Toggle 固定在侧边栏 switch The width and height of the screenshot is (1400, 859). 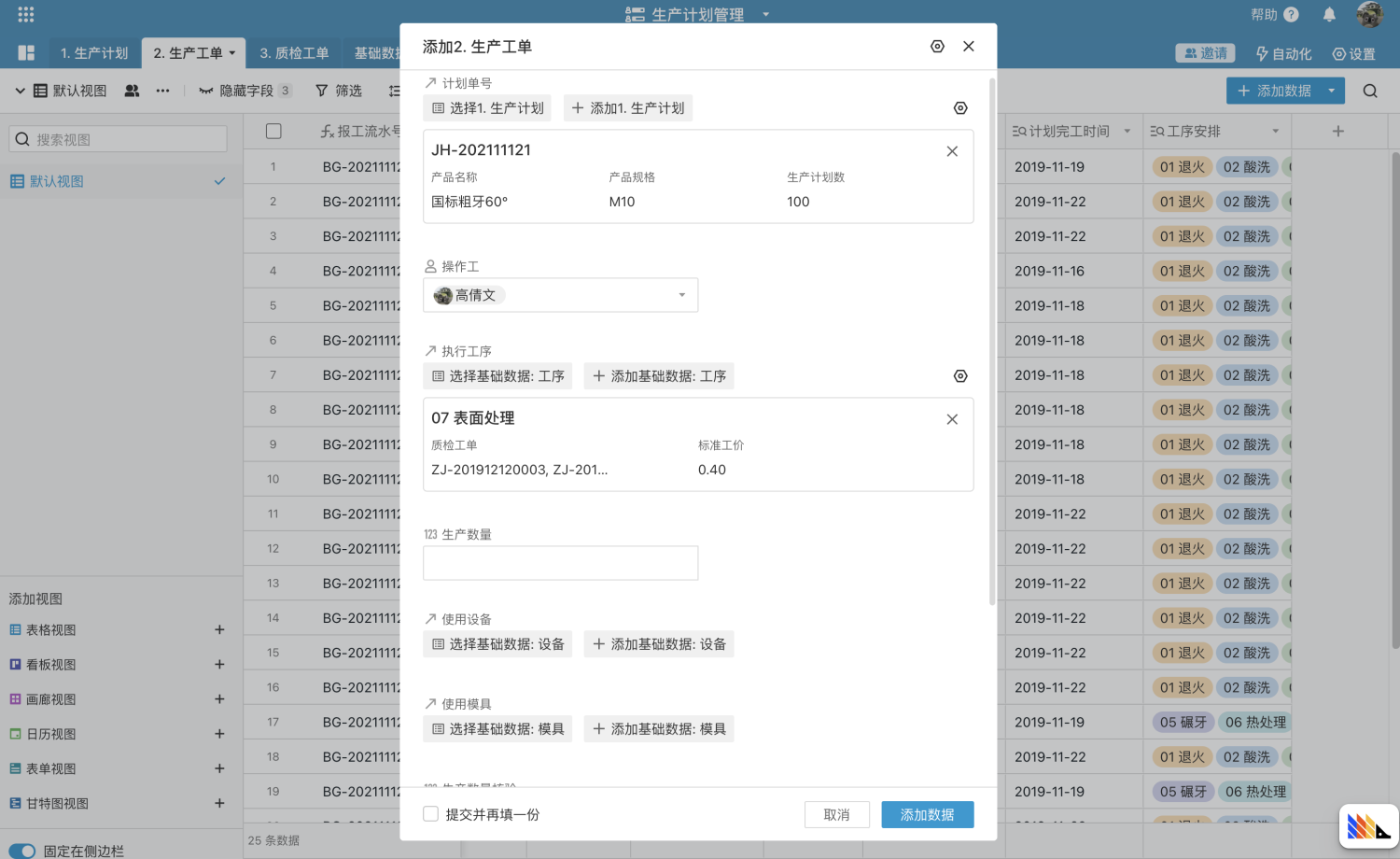tap(22, 851)
